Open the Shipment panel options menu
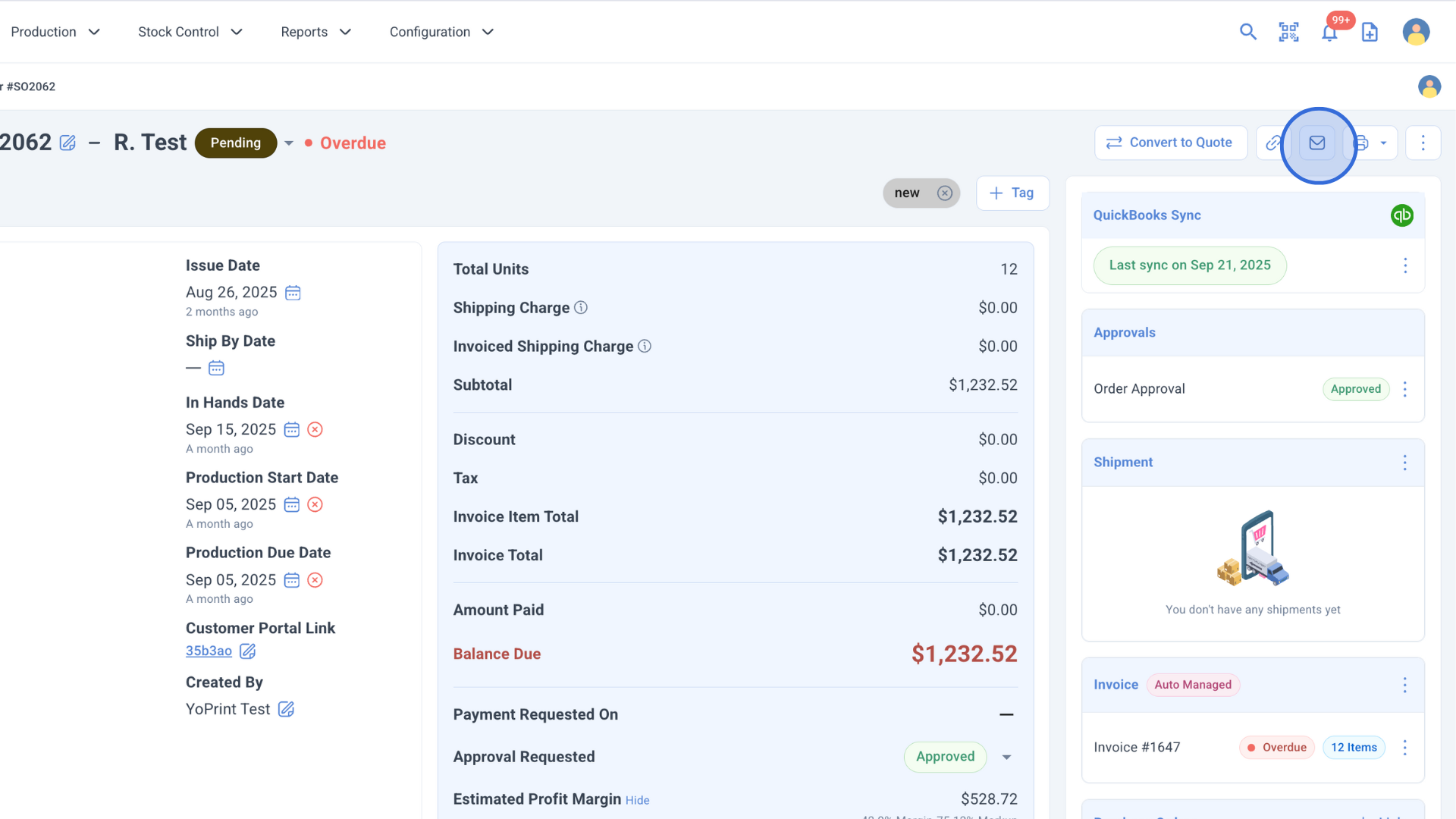The image size is (1456, 819). click(x=1404, y=463)
